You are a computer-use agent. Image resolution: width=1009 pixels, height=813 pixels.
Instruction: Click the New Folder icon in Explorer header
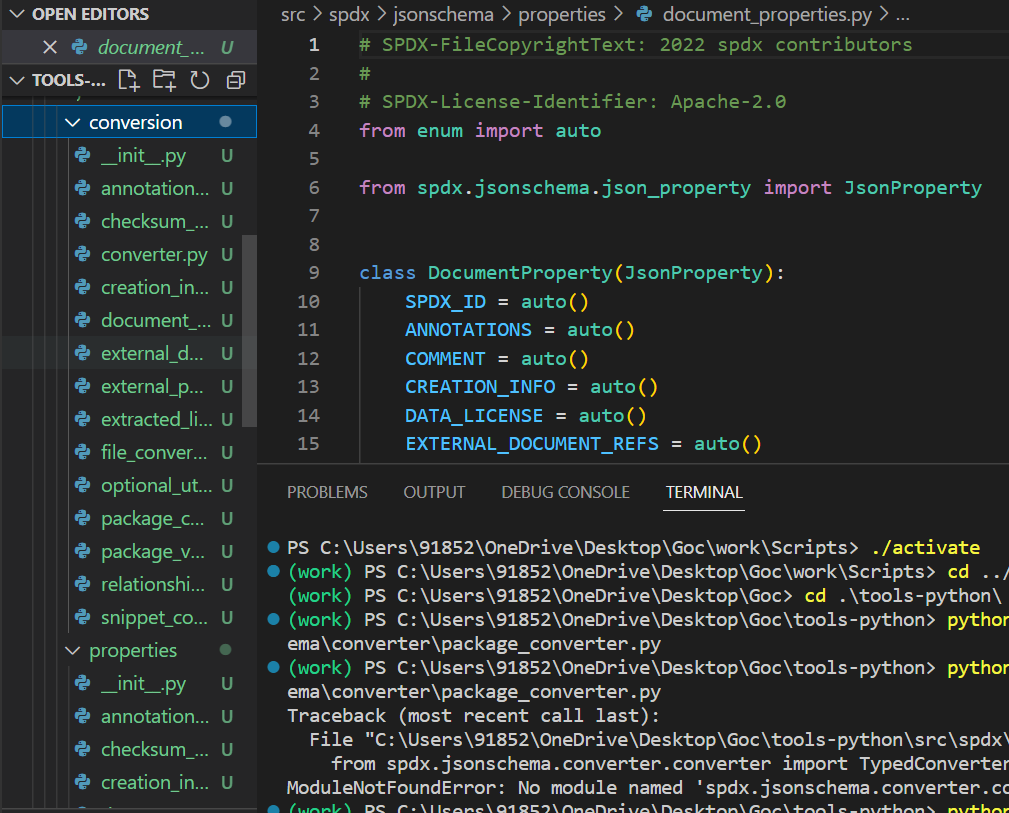click(163, 81)
